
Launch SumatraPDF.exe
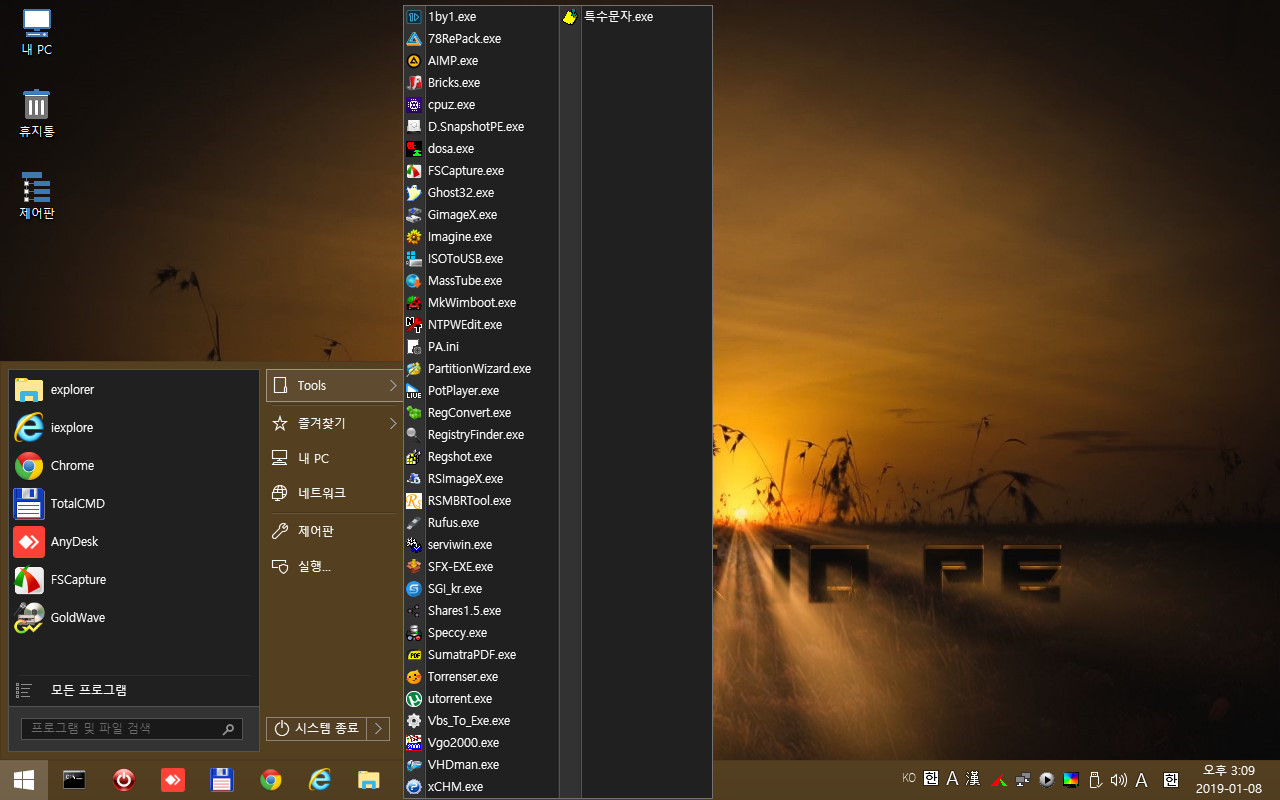pyautogui.click(x=481, y=655)
